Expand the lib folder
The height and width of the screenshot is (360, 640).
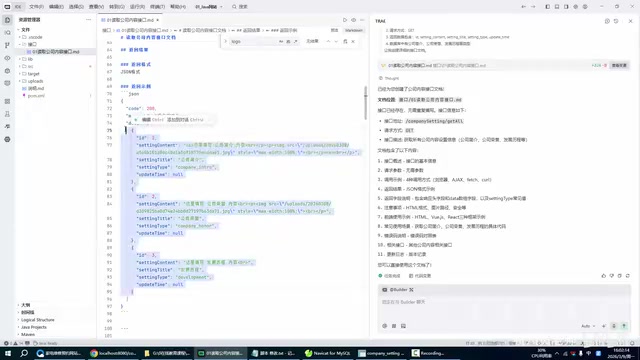[x=20, y=59]
